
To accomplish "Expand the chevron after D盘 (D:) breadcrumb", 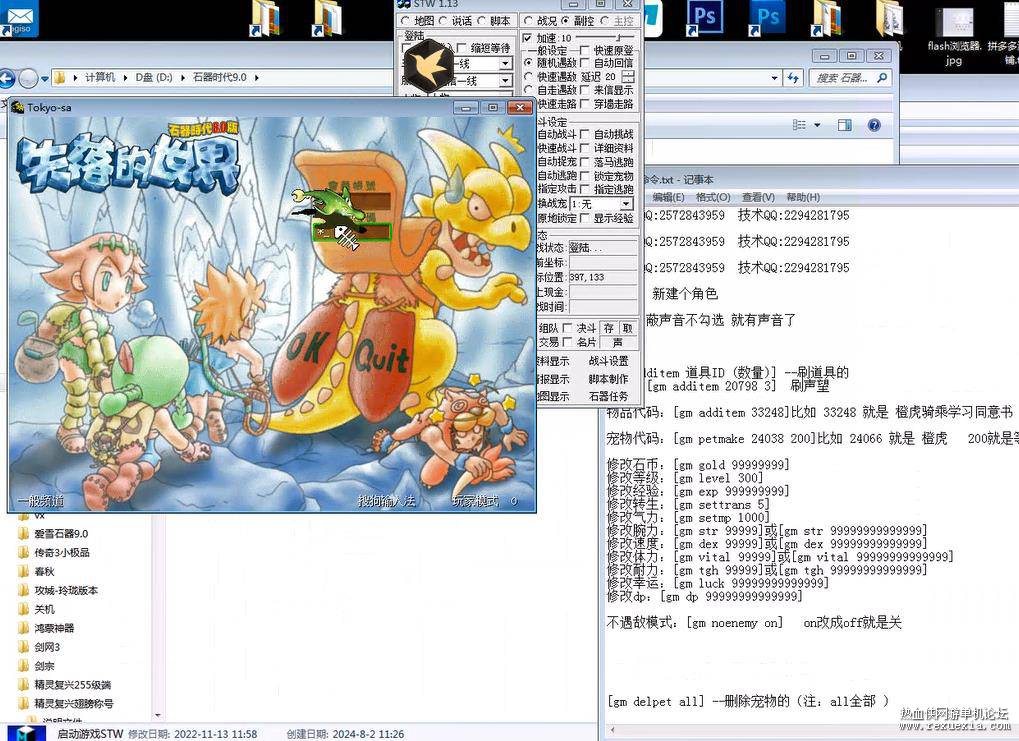I will [183, 78].
